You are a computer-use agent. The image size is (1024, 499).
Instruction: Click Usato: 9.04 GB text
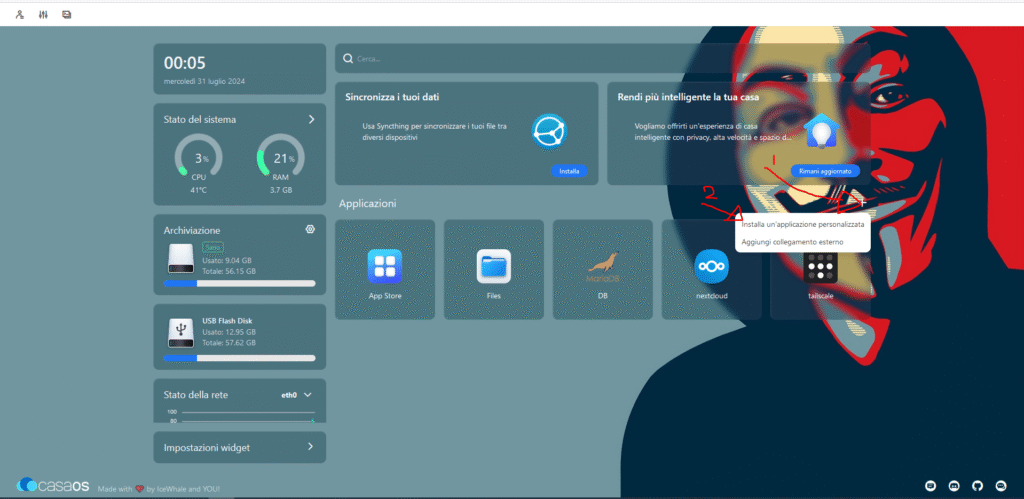[227, 260]
